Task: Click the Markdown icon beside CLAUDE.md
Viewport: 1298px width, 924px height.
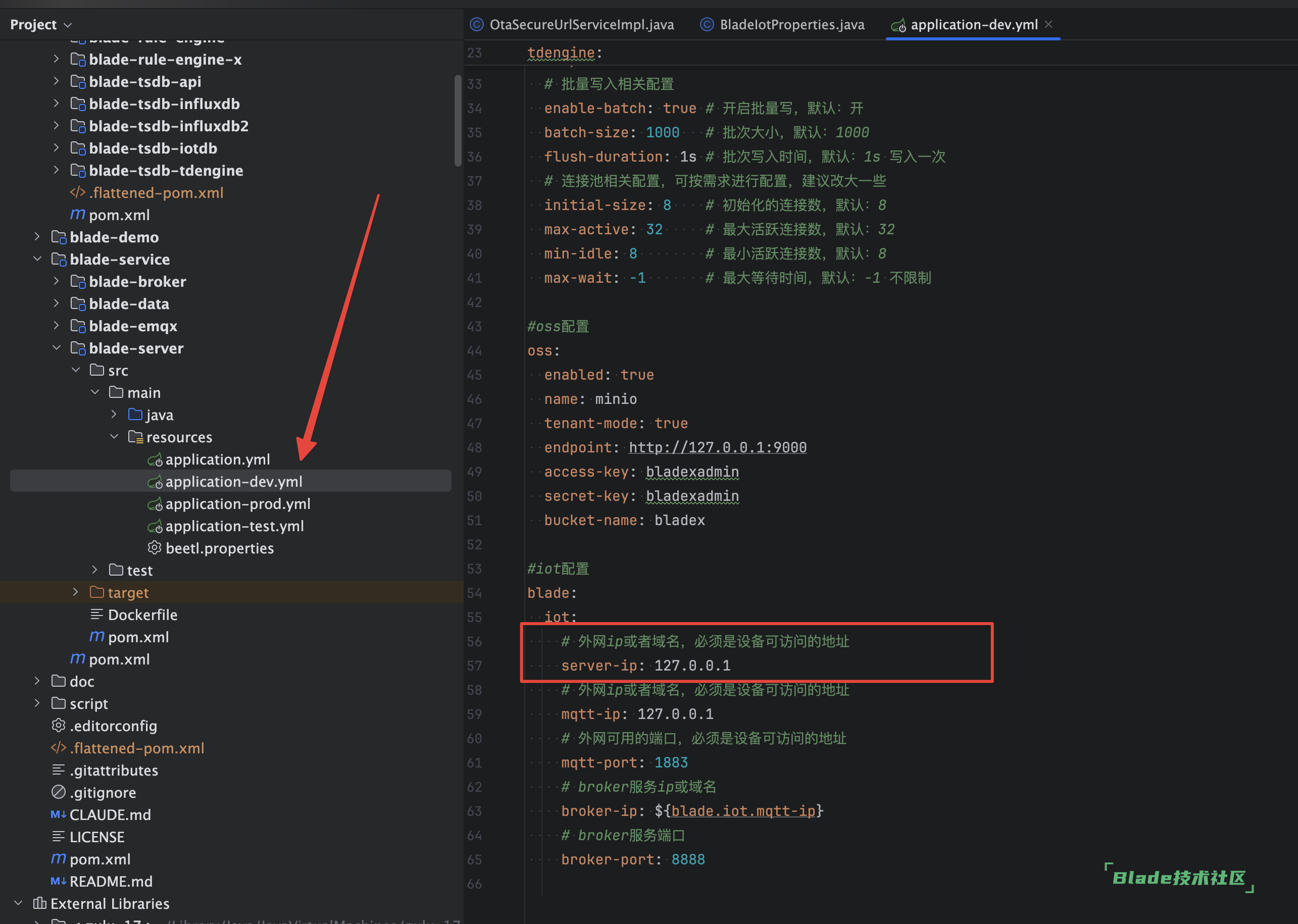Action: [58, 815]
